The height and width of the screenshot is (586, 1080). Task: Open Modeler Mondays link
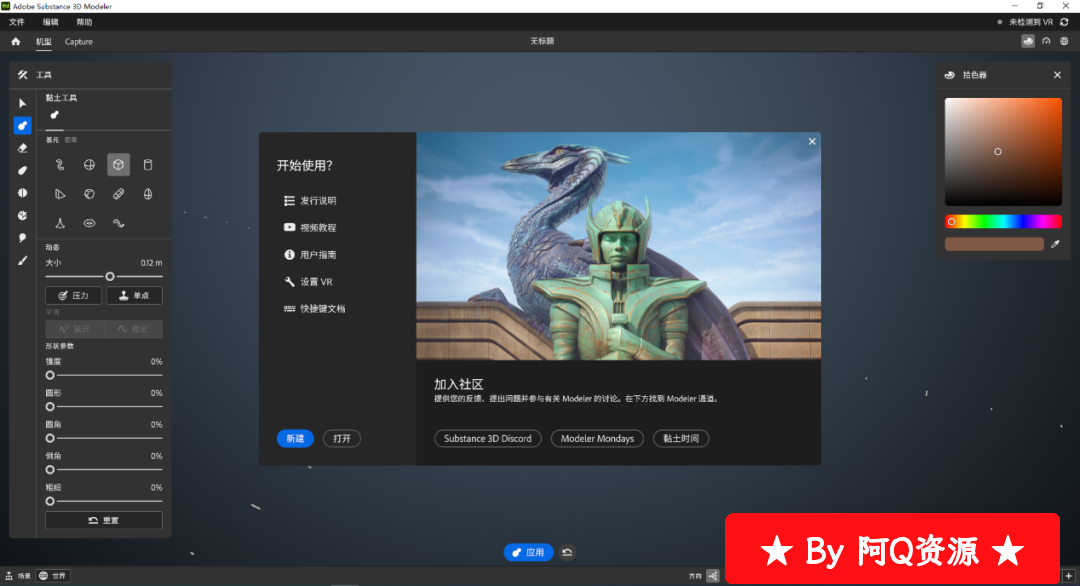click(x=597, y=439)
